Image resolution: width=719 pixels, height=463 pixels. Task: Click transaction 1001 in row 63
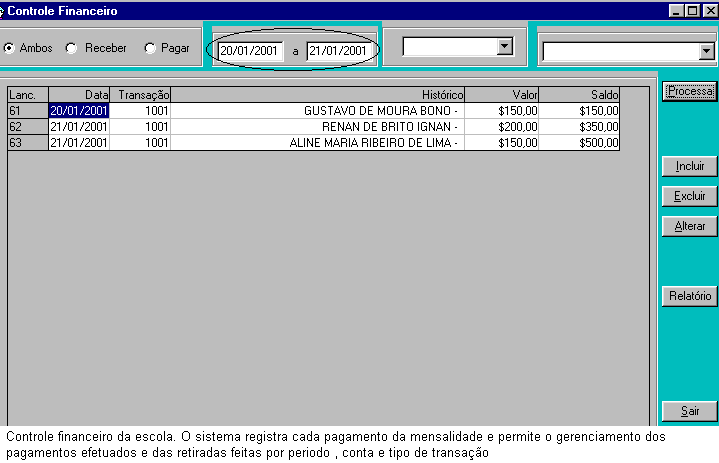click(140, 143)
